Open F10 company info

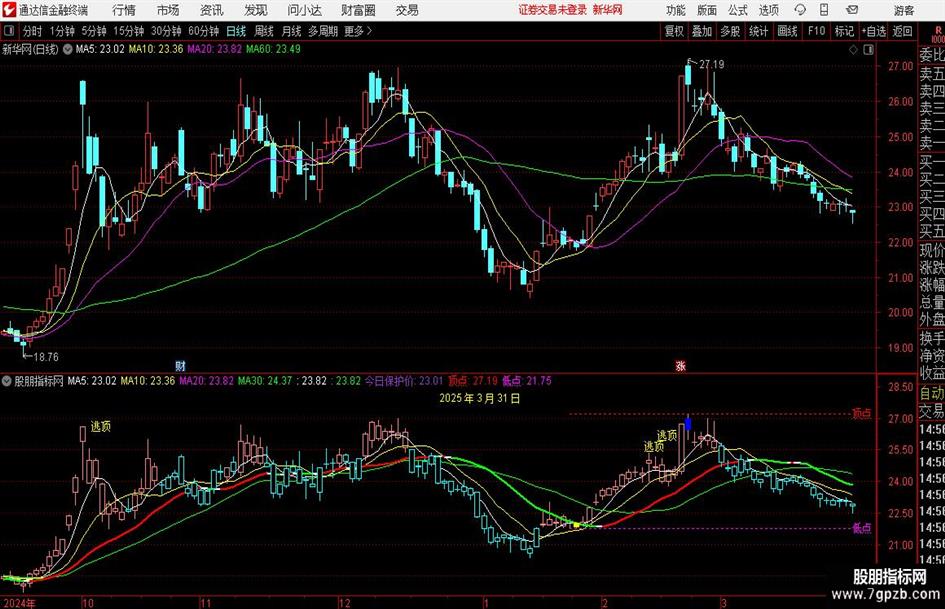tap(816, 31)
